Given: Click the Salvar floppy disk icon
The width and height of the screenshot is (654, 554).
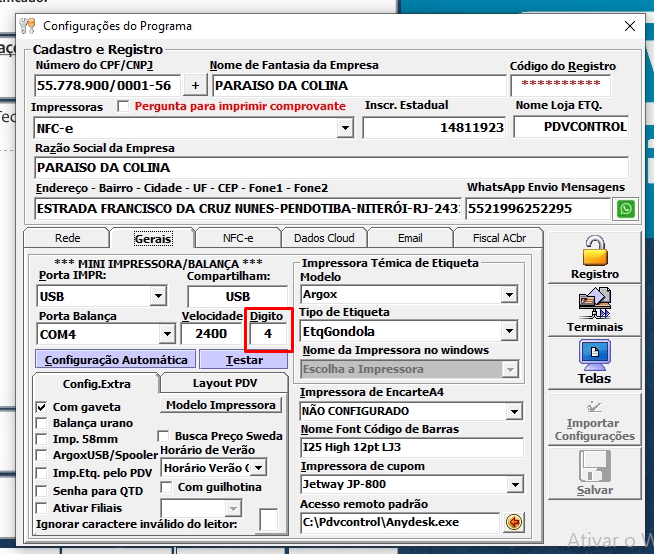Looking at the screenshot, I should pos(594,470).
